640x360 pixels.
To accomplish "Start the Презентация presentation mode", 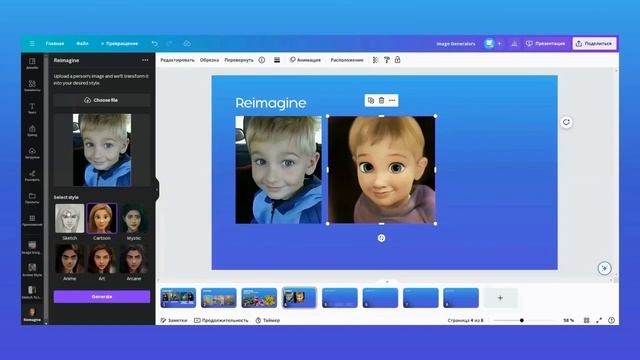I will 545,43.
